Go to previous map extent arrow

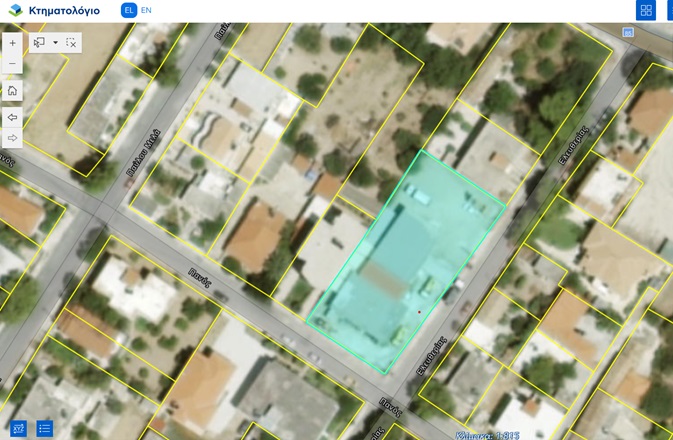[12, 117]
